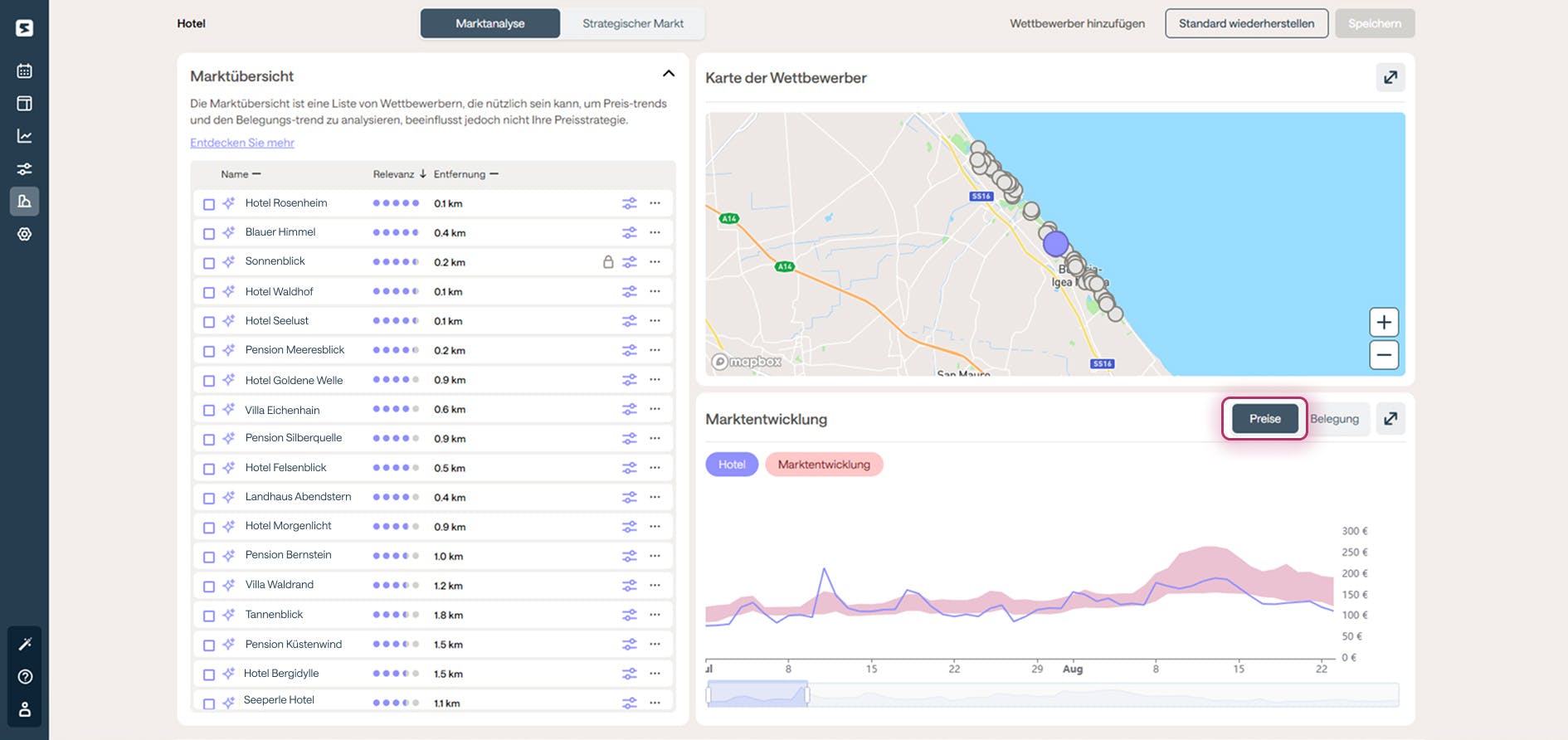Show Preise in Marktentwicklung chart

pyautogui.click(x=1264, y=419)
